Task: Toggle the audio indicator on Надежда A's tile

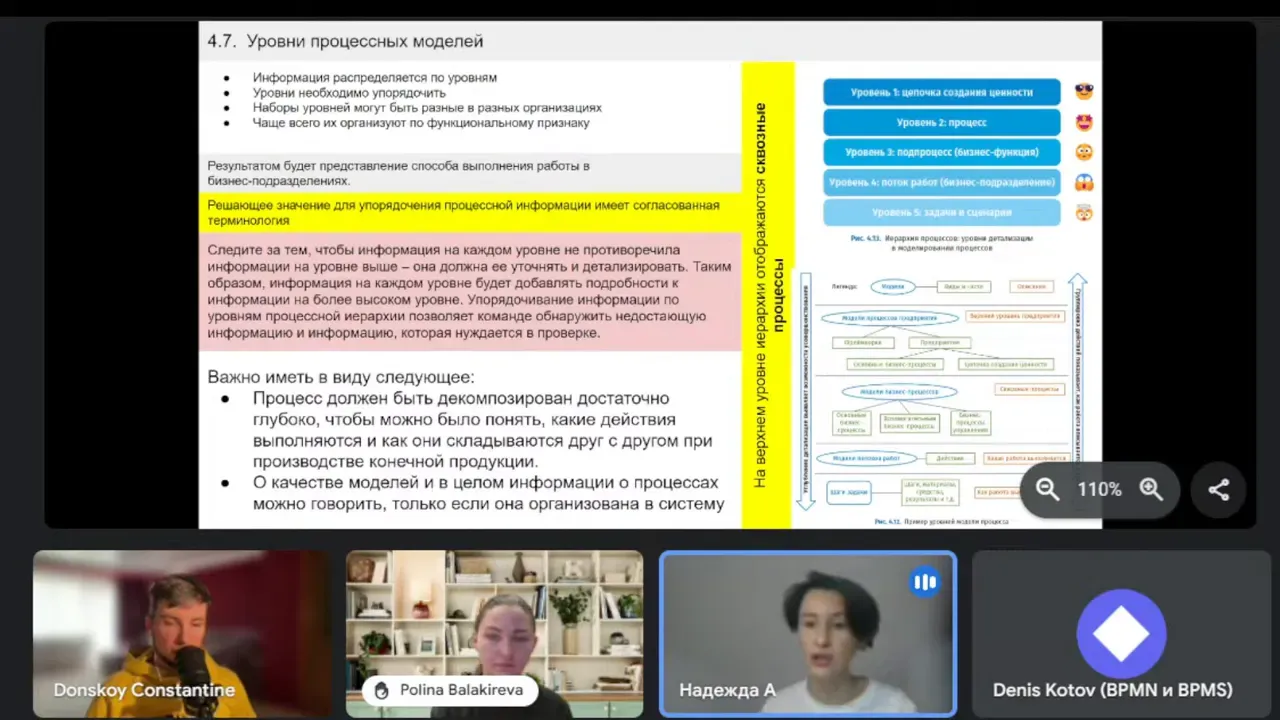Action: (924, 582)
